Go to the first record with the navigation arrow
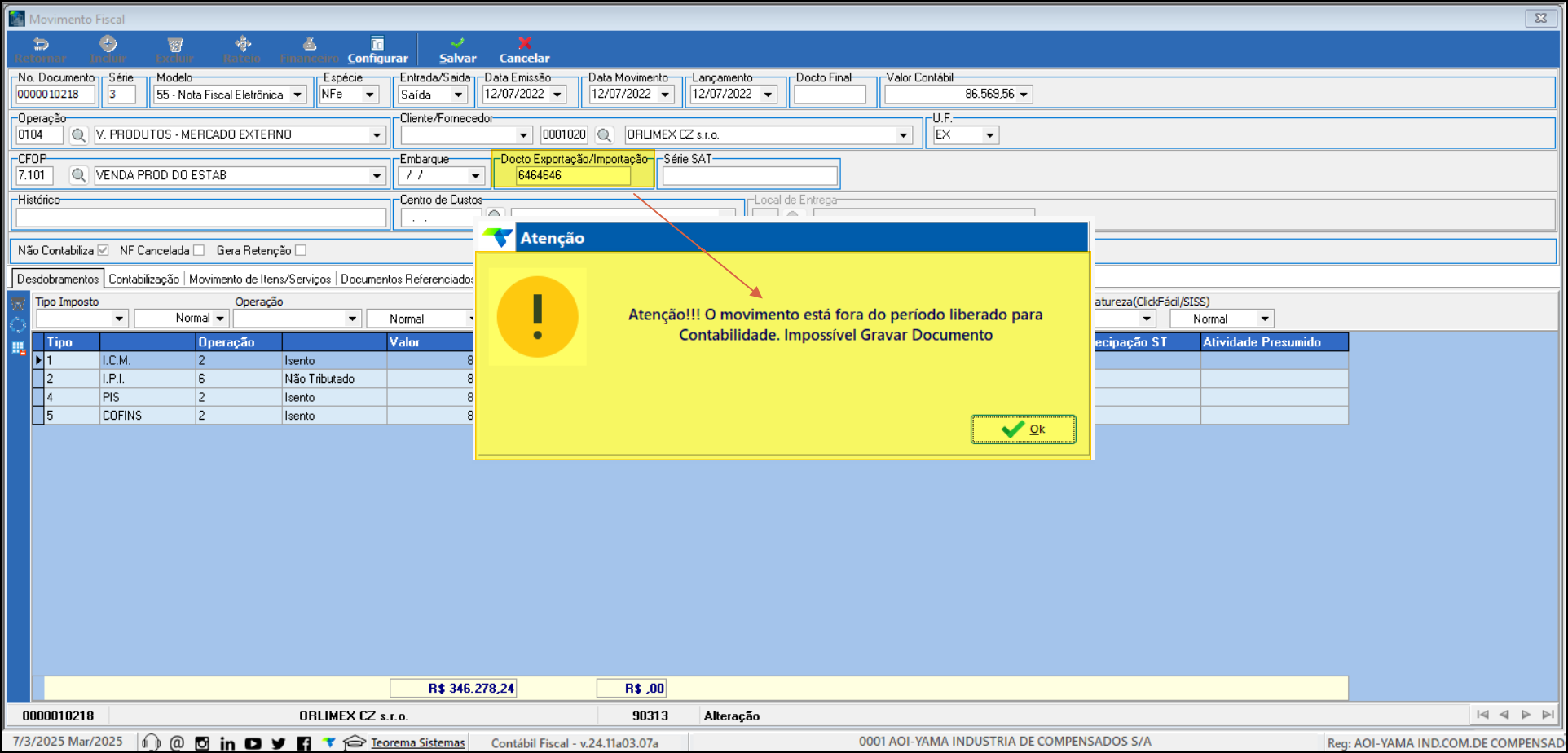The width and height of the screenshot is (1568, 753). point(1482,715)
